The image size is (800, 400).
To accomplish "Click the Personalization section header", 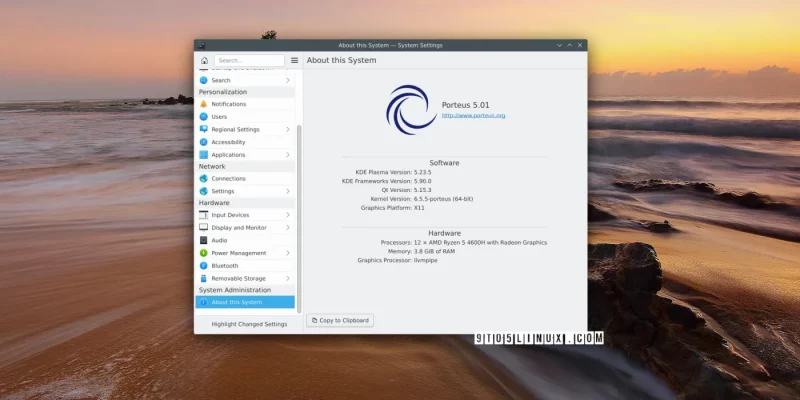I will pos(223,92).
